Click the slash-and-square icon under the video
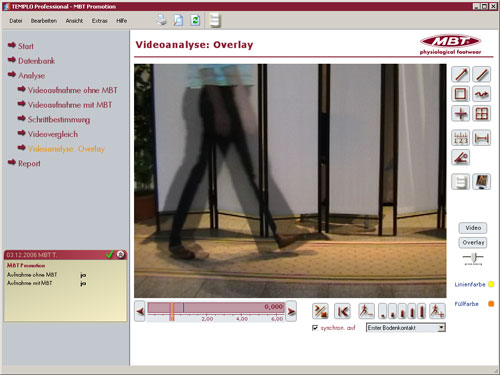This screenshot has height=375, width=500. tap(320, 311)
